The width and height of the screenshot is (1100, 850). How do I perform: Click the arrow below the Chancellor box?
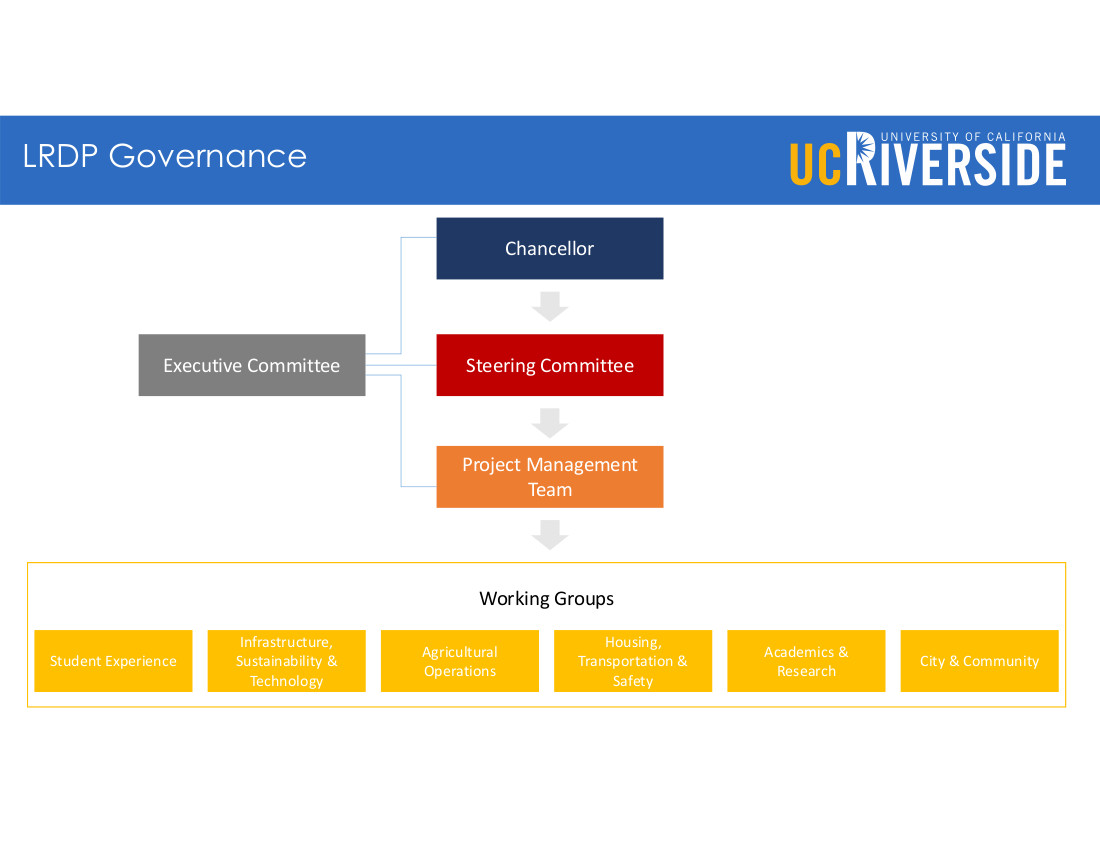tap(550, 306)
